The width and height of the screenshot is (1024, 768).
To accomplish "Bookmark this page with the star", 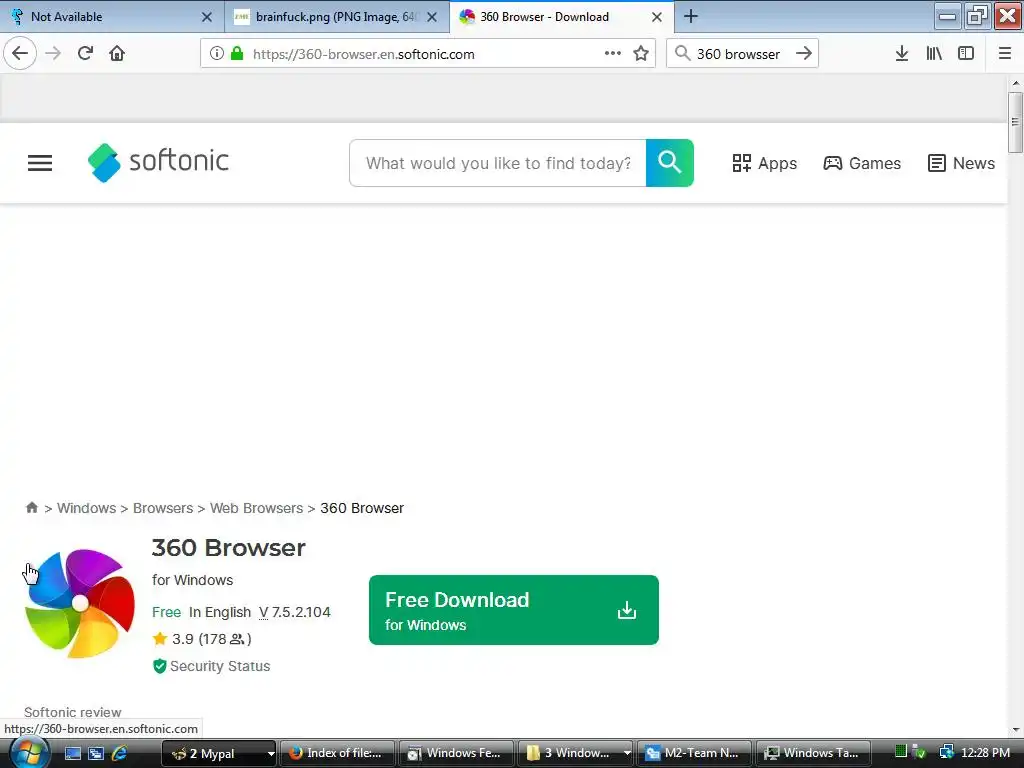I will (641, 54).
